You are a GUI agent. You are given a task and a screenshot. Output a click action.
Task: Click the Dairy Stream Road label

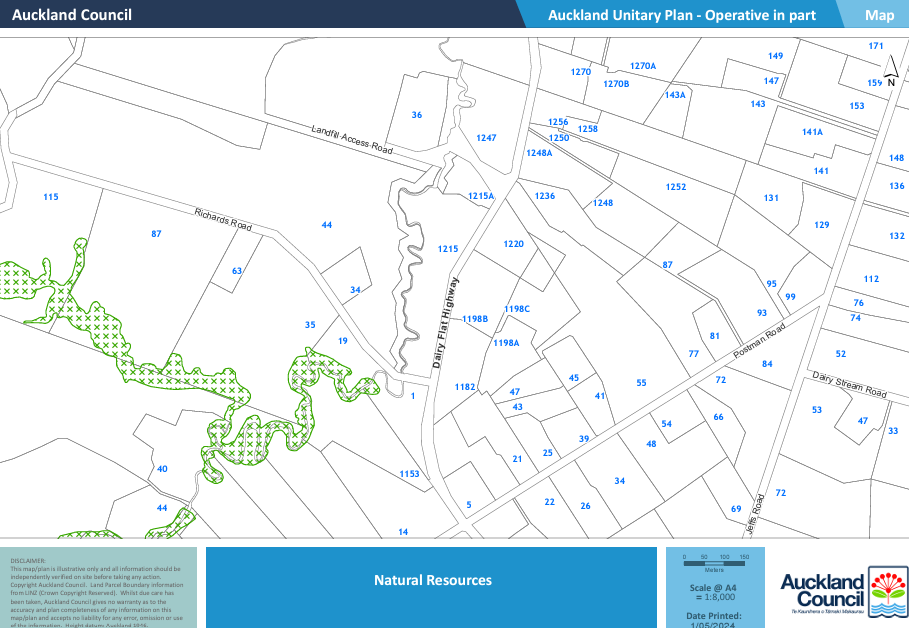tap(849, 385)
